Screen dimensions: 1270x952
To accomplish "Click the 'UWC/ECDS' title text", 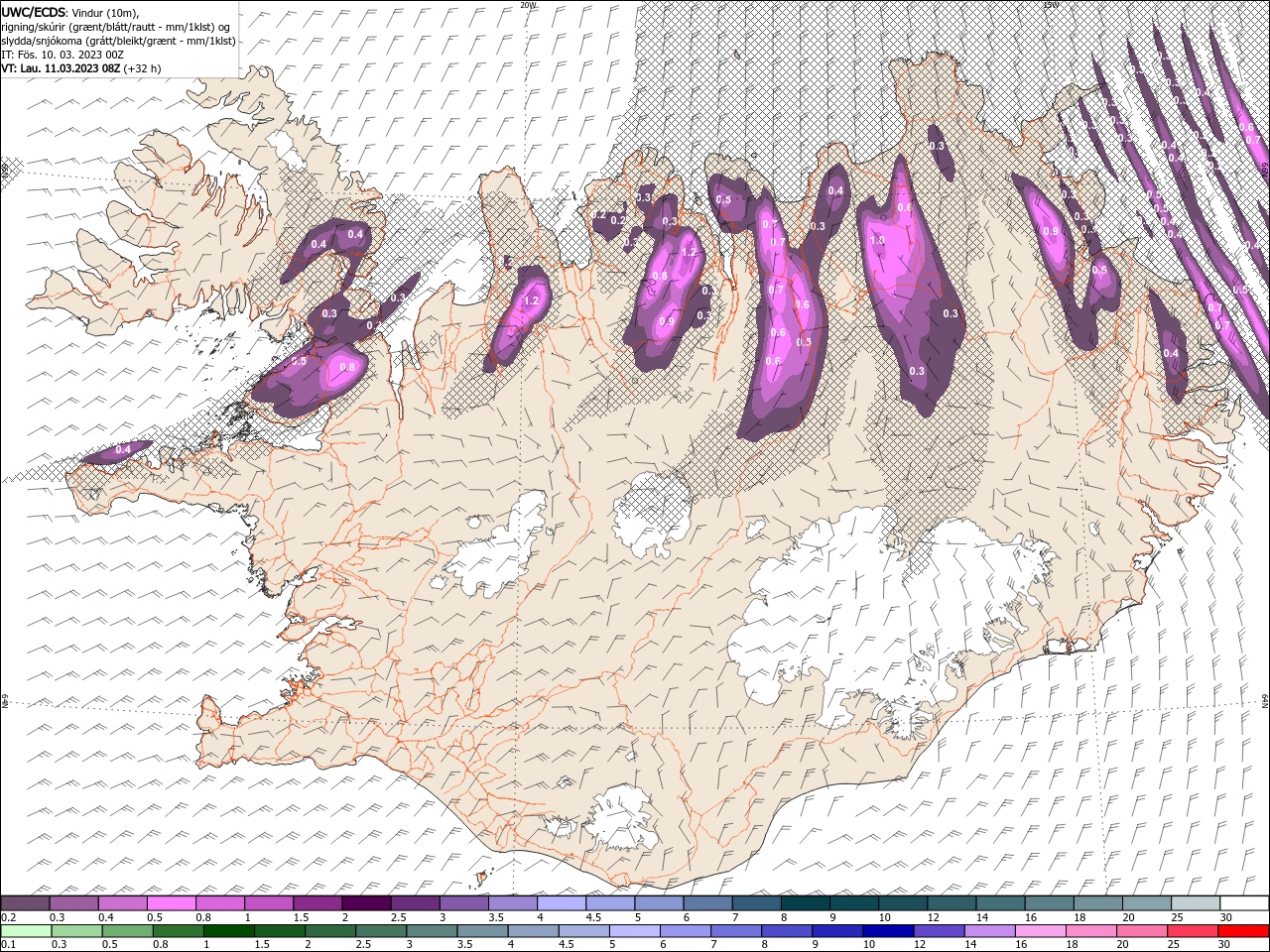I will pos(34,12).
